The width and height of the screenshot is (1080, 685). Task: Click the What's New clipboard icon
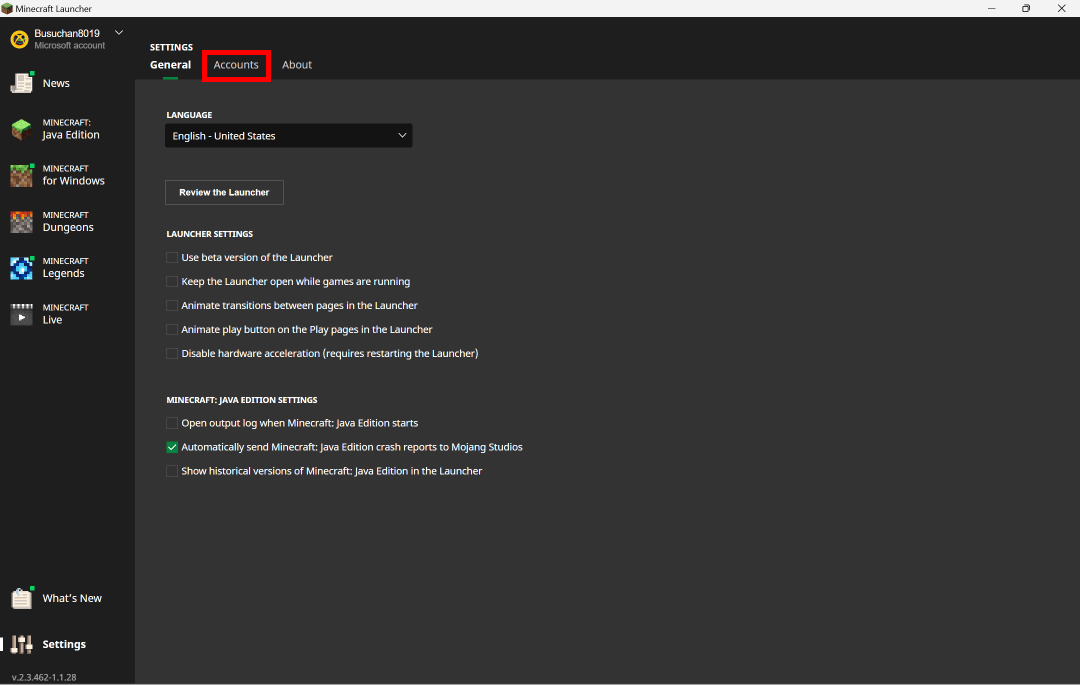[21, 598]
